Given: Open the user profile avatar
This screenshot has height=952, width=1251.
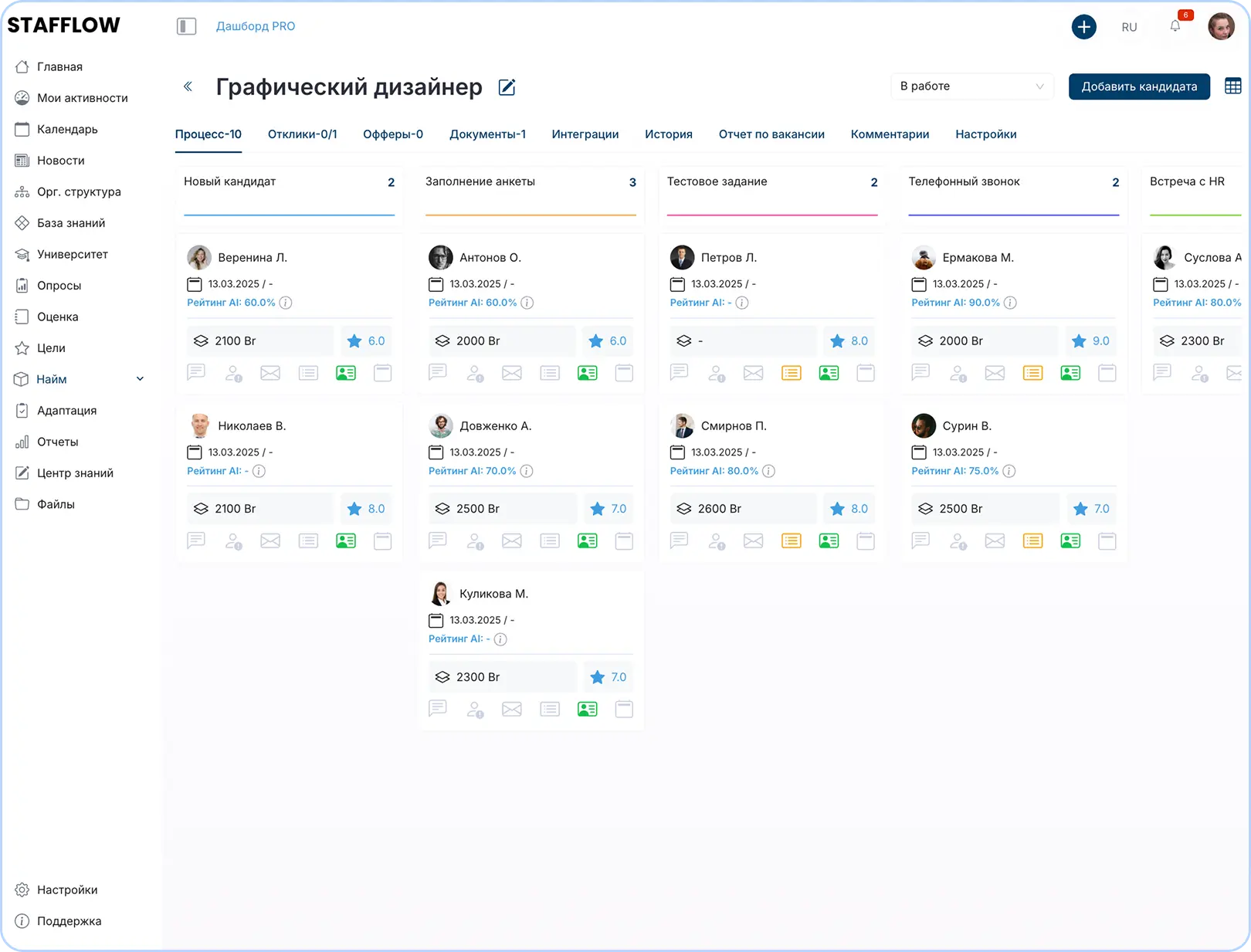Looking at the screenshot, I should (1220, 26).
